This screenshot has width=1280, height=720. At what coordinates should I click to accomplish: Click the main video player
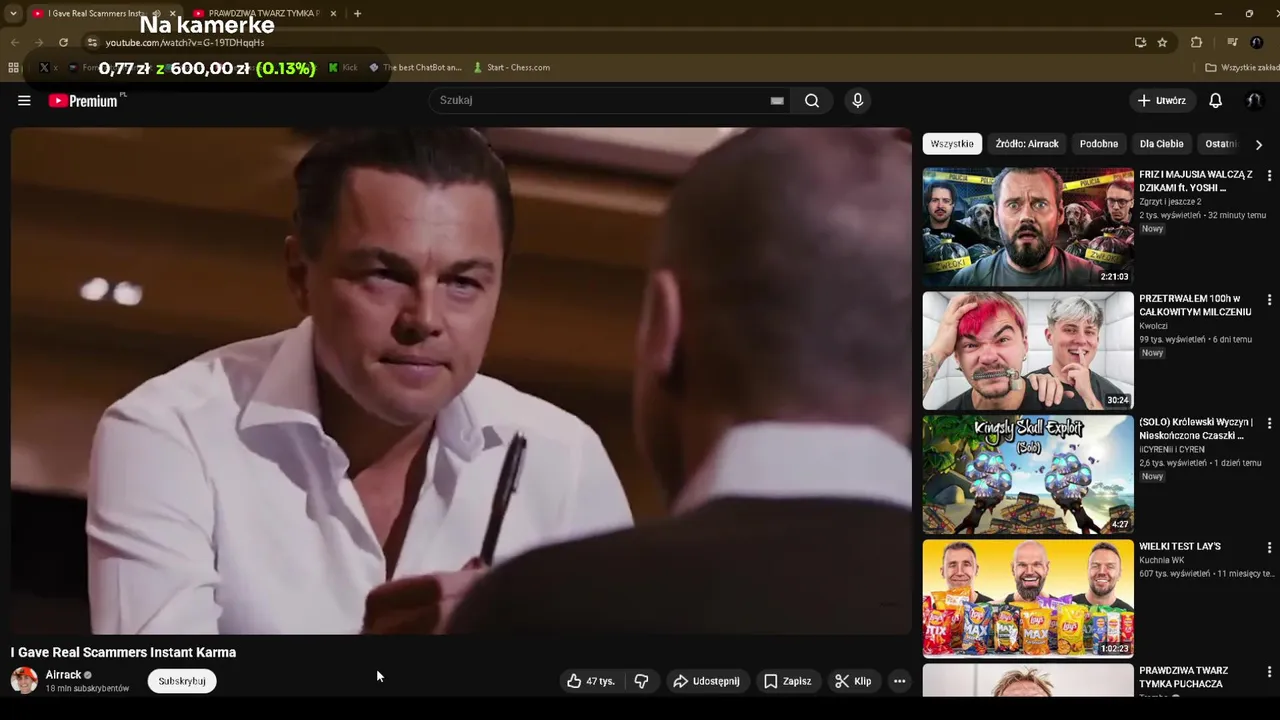click(461, 381)
